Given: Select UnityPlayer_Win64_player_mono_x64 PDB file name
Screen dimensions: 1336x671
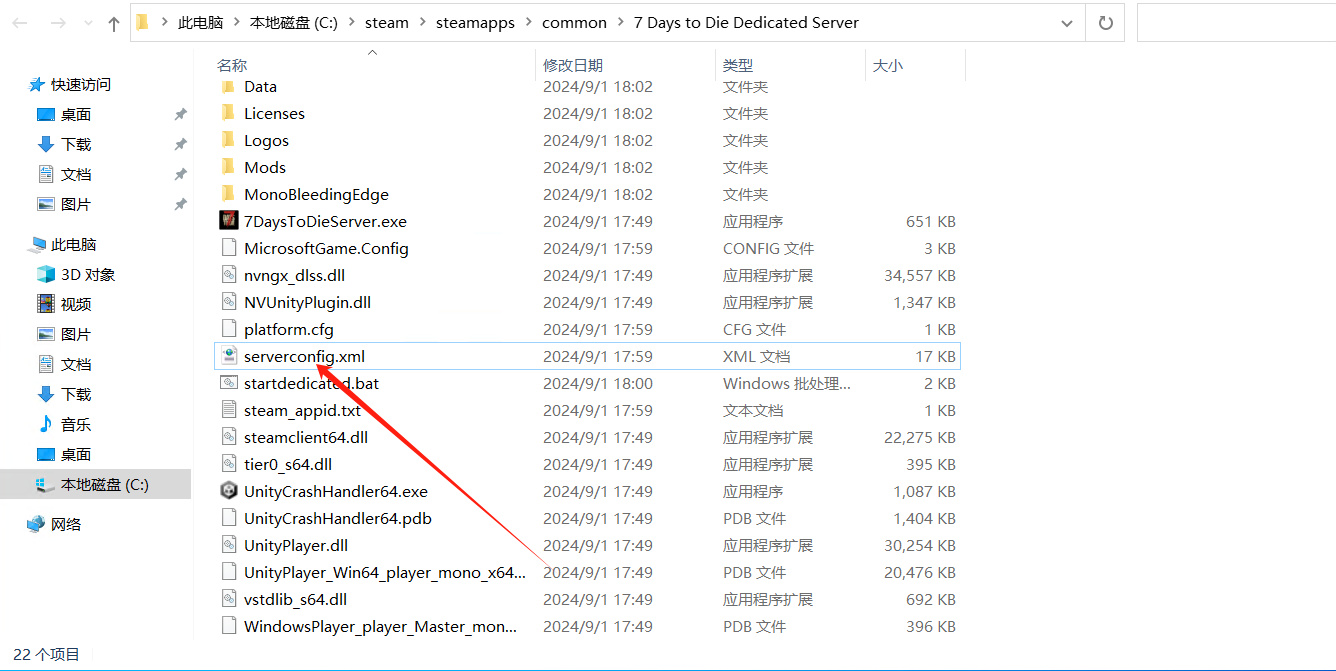Looking at the screenshot, I should [385, 572].
